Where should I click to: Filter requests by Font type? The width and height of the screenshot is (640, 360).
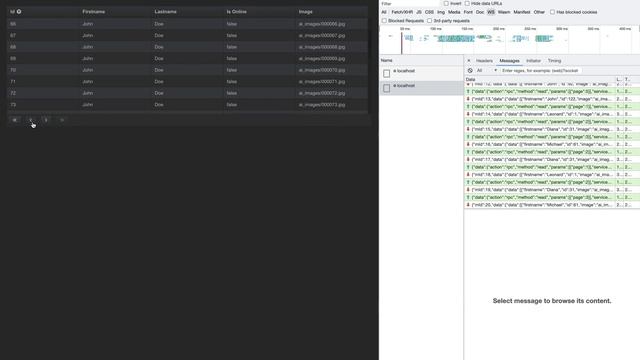(x=468, y=12)
